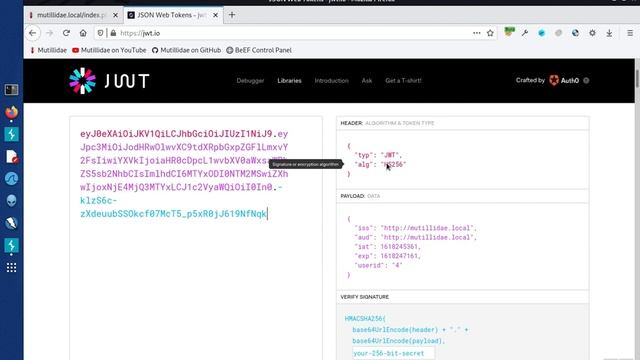Open the Firefox hamburger menu

[630, 33]
